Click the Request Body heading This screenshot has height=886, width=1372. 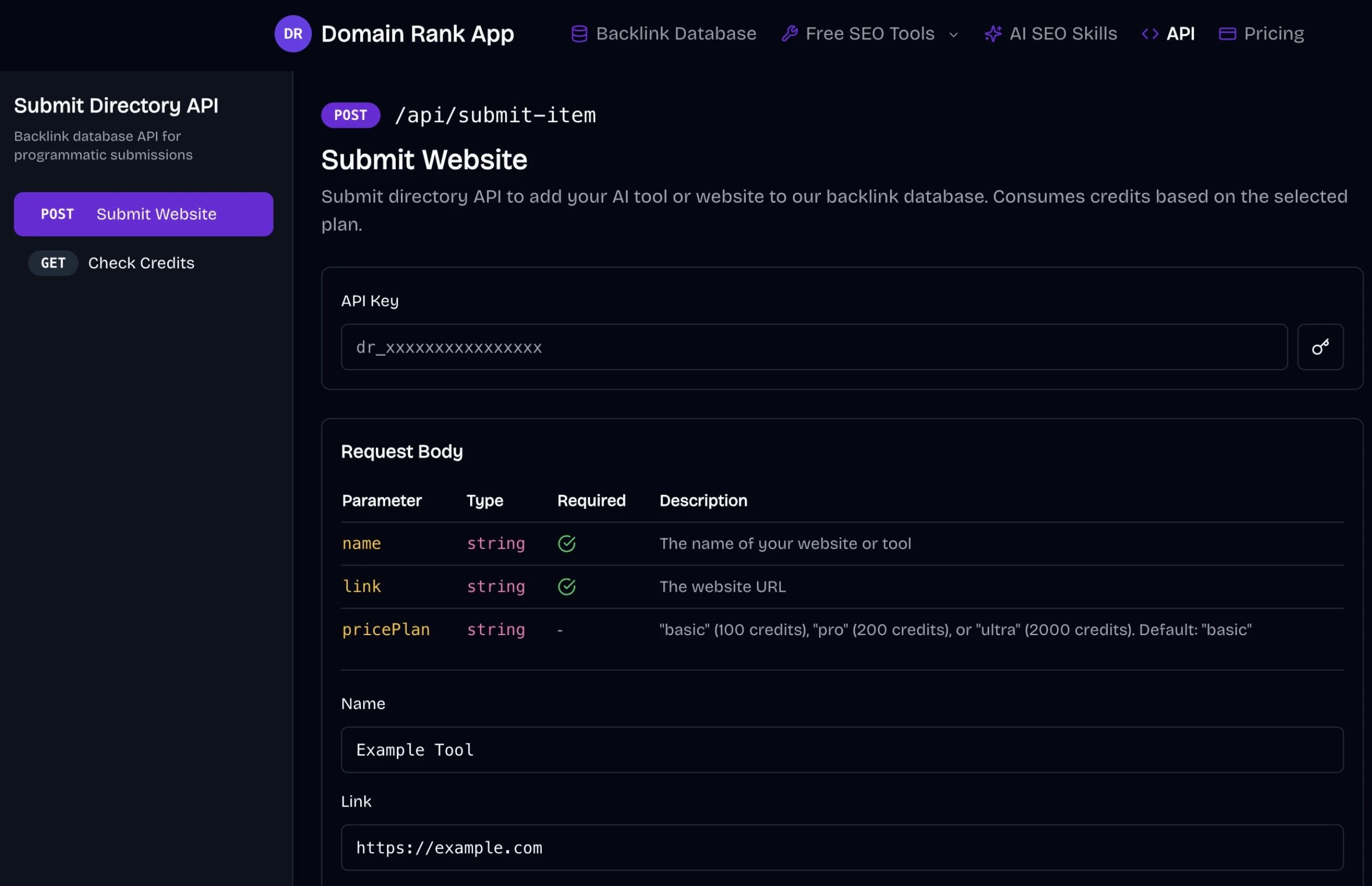point(402,452)
